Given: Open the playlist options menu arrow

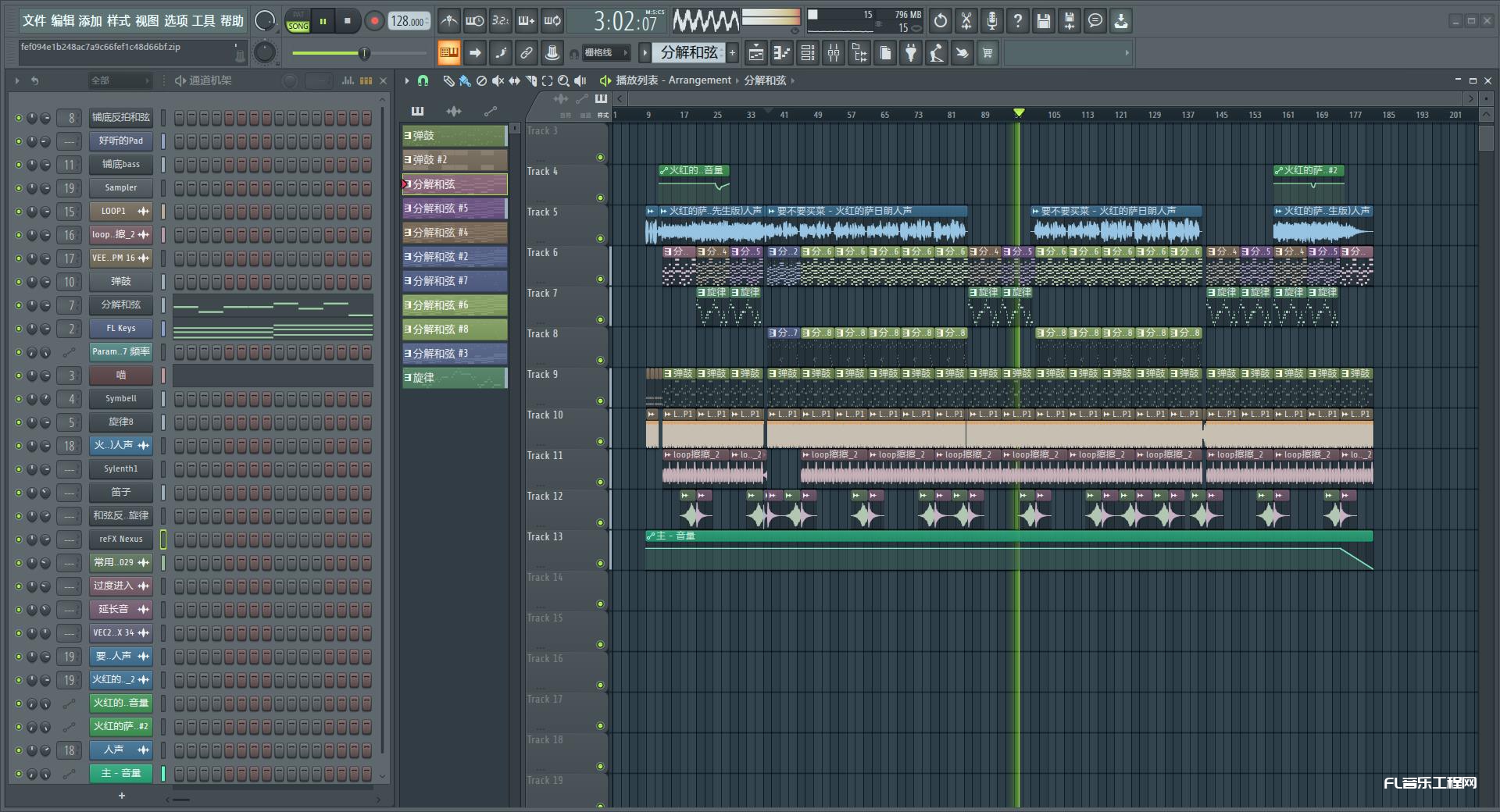Looking at the screenshot, I should 407,80.
